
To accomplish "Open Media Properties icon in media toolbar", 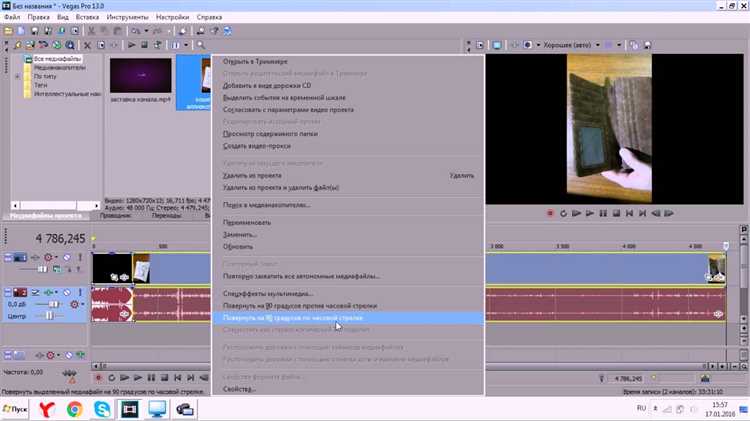I will pos(101,45).
